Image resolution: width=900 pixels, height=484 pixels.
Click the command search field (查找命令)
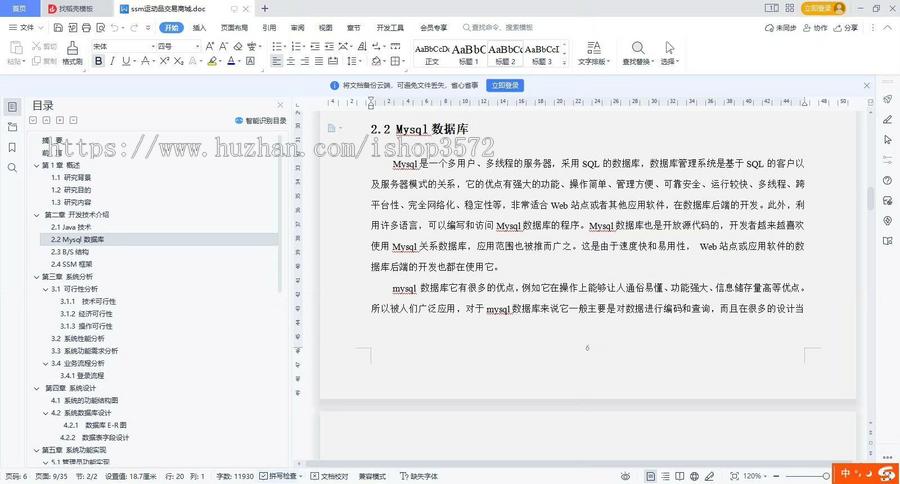[498, 28]
